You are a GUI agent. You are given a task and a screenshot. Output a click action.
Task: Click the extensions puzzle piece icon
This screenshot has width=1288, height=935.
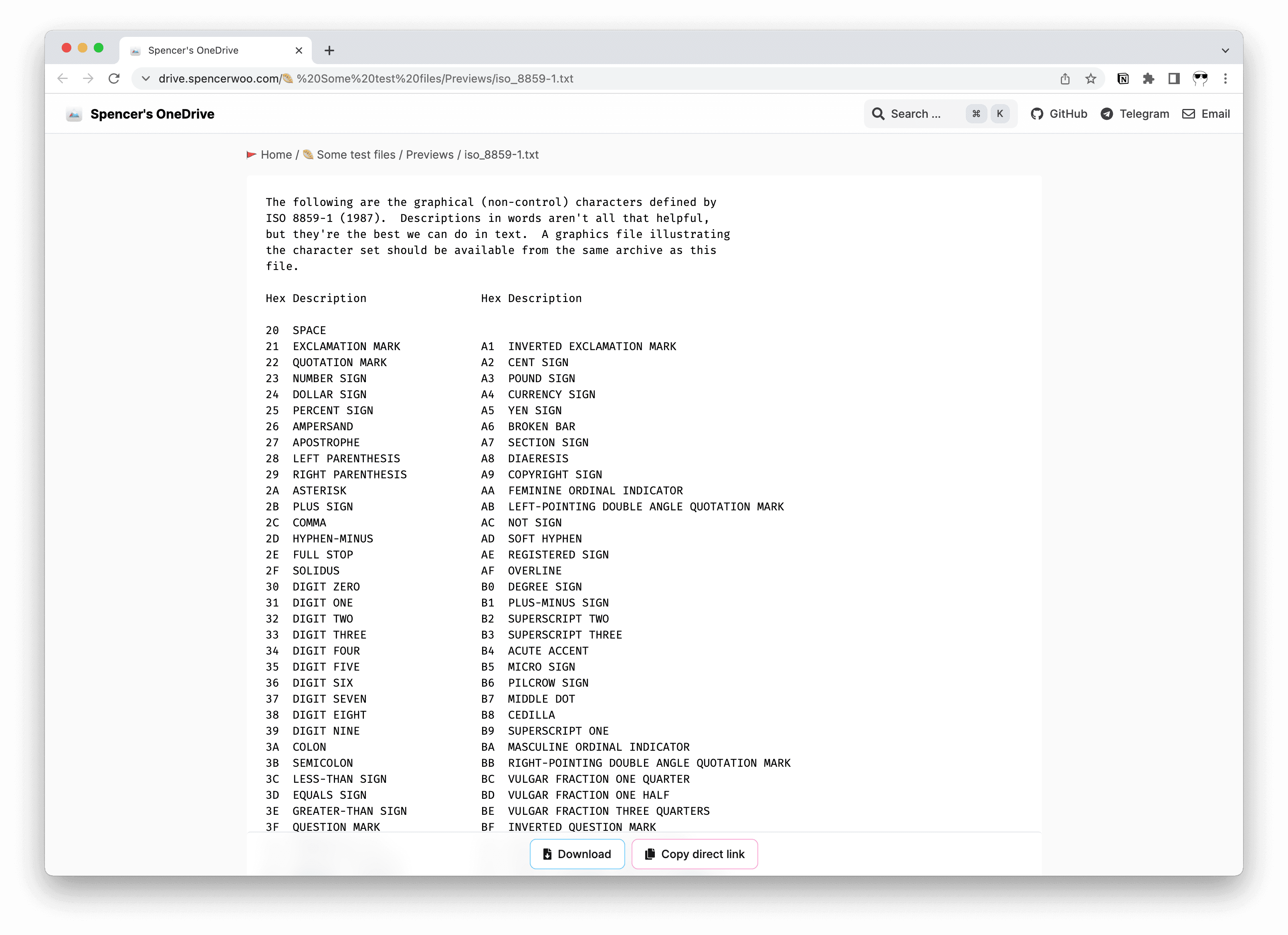(1149, 79)
